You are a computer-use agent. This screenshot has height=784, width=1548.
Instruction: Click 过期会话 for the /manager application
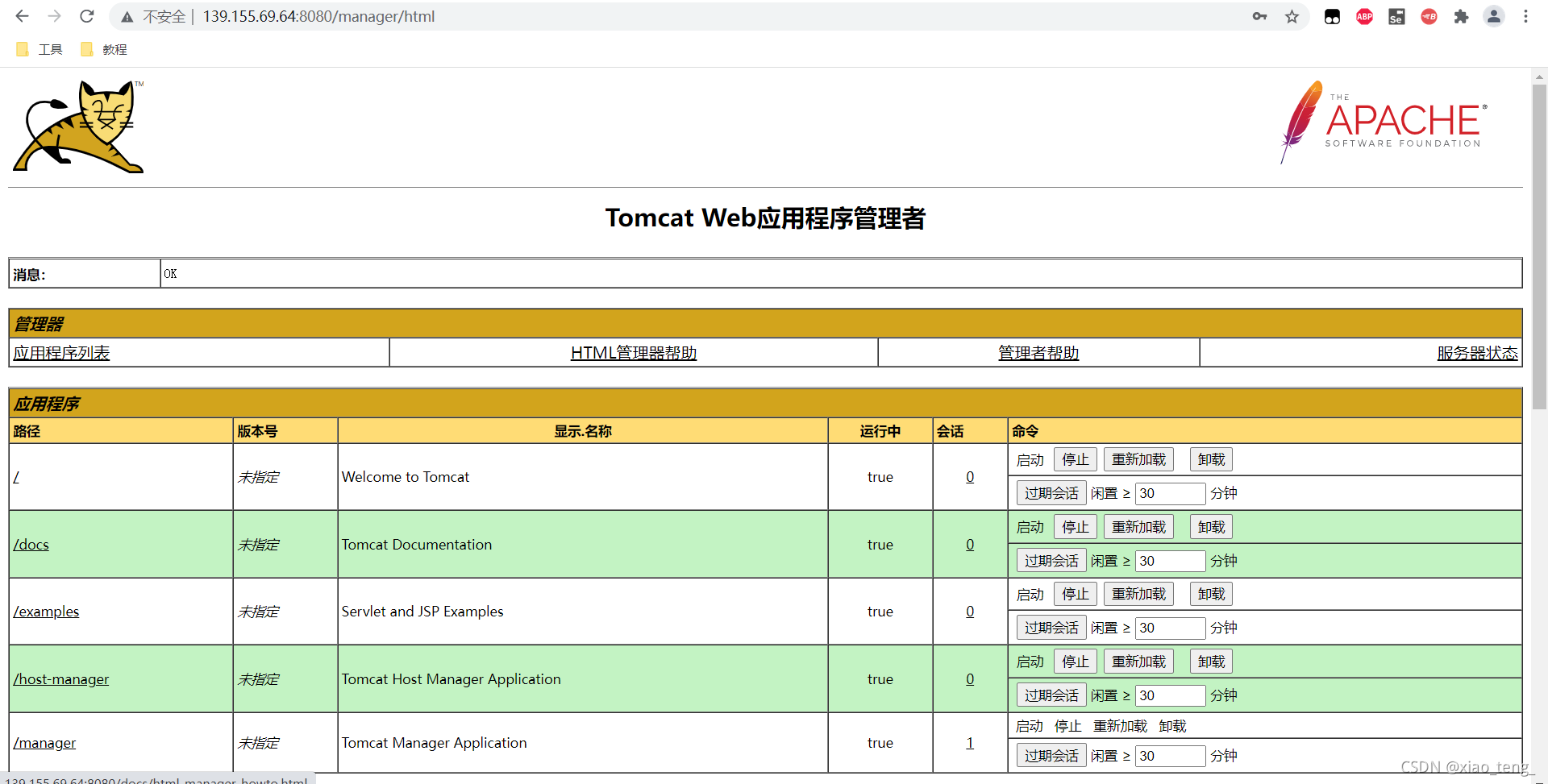1051,756
